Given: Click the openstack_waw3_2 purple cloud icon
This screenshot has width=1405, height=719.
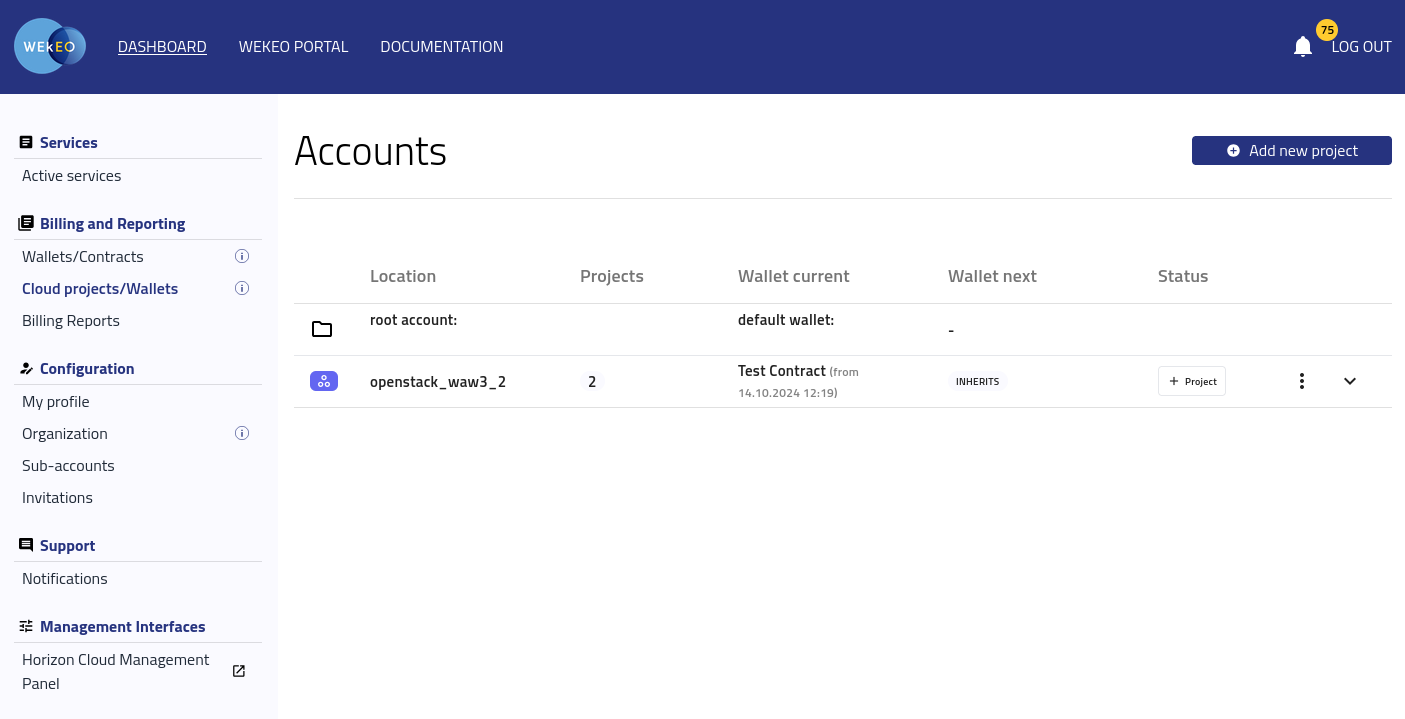Looking at the screenshot, I should [x=323, y=381].
